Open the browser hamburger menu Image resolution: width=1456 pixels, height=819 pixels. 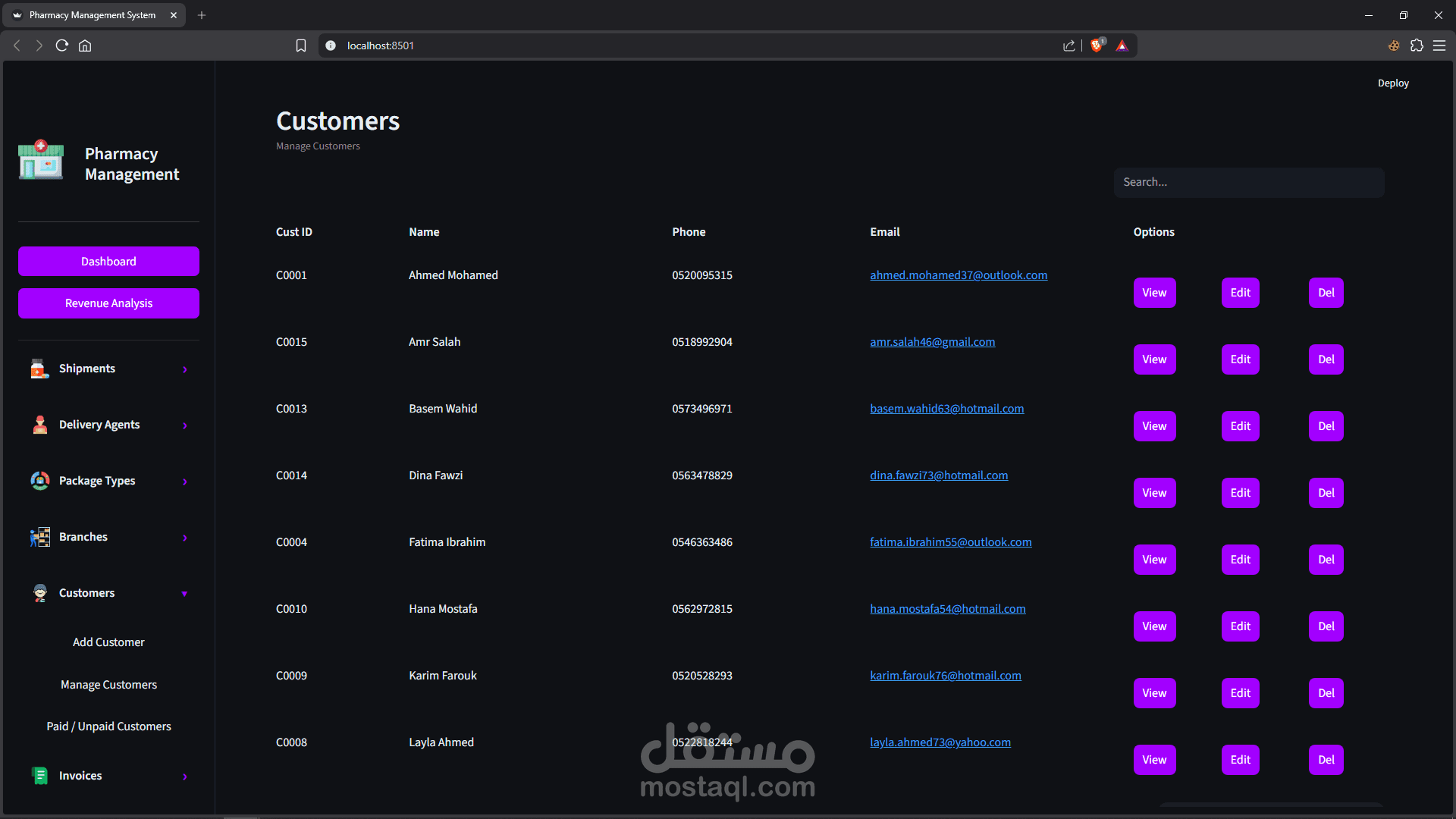pos(1439,45)
